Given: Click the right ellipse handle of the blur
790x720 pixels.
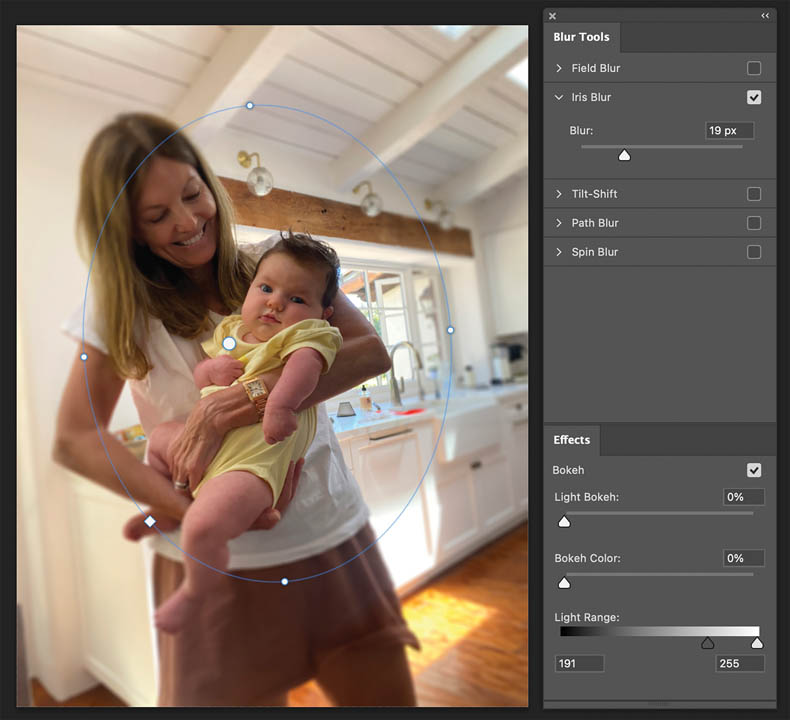Looking at the screenshot, I should point(450,329).
